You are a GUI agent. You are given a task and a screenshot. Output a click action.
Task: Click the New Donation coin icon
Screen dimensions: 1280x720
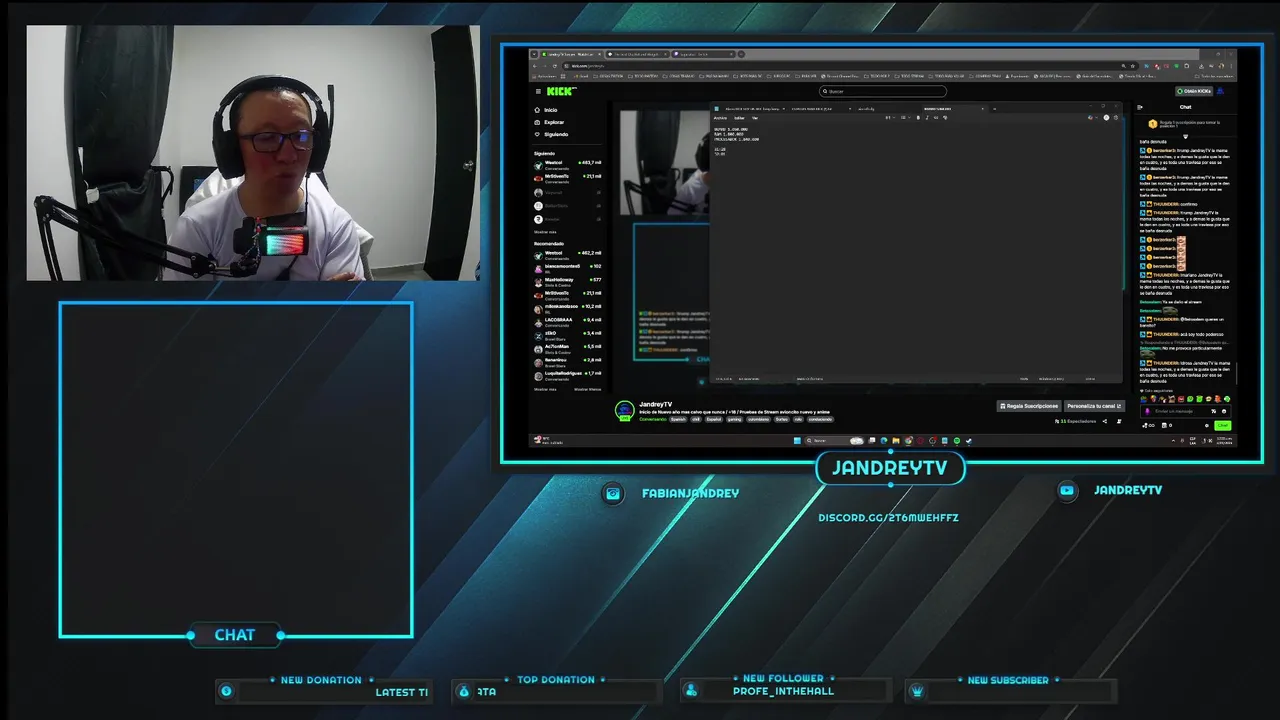226,691
